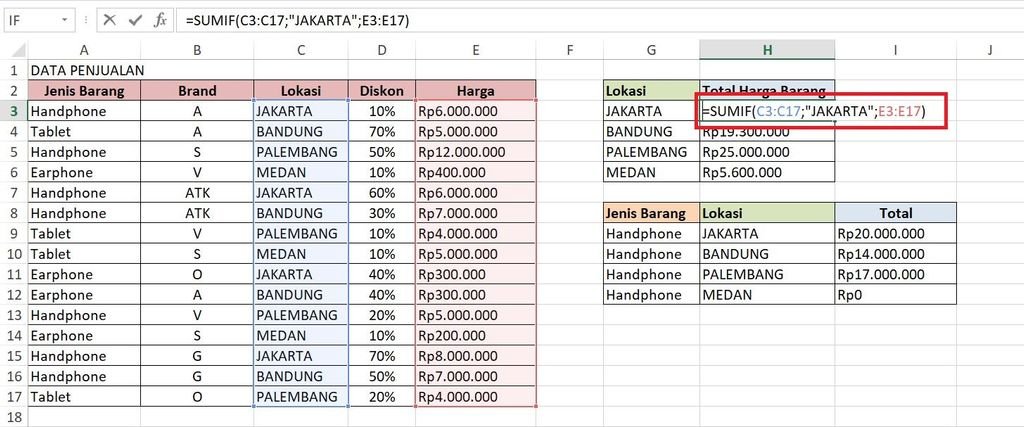
Task: Select row 3 header
Action: tap(14, 111)
